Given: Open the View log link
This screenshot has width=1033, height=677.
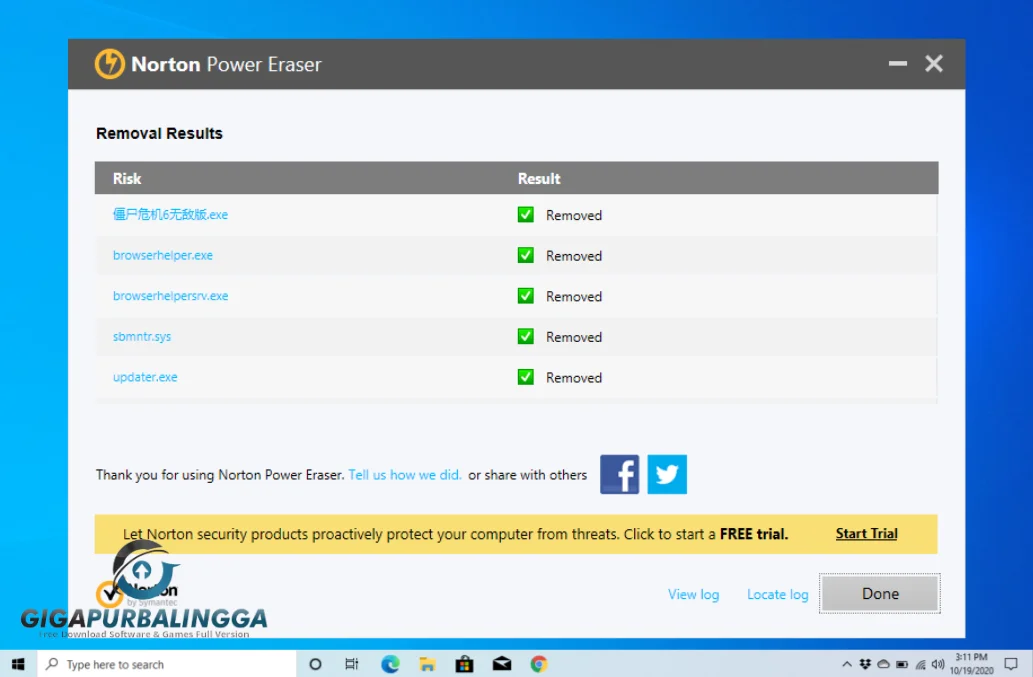Looking at the screenshot, I should coord(694,594).
